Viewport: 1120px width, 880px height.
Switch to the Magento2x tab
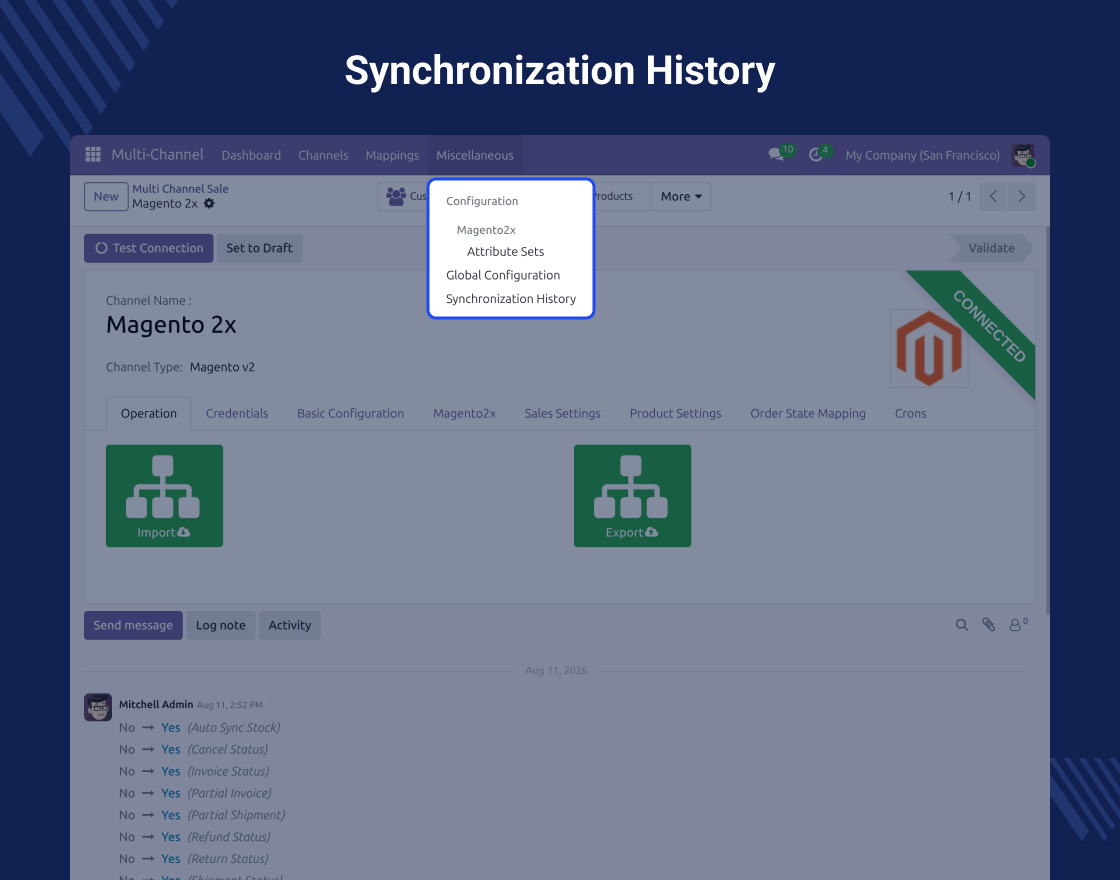(464, 414)
